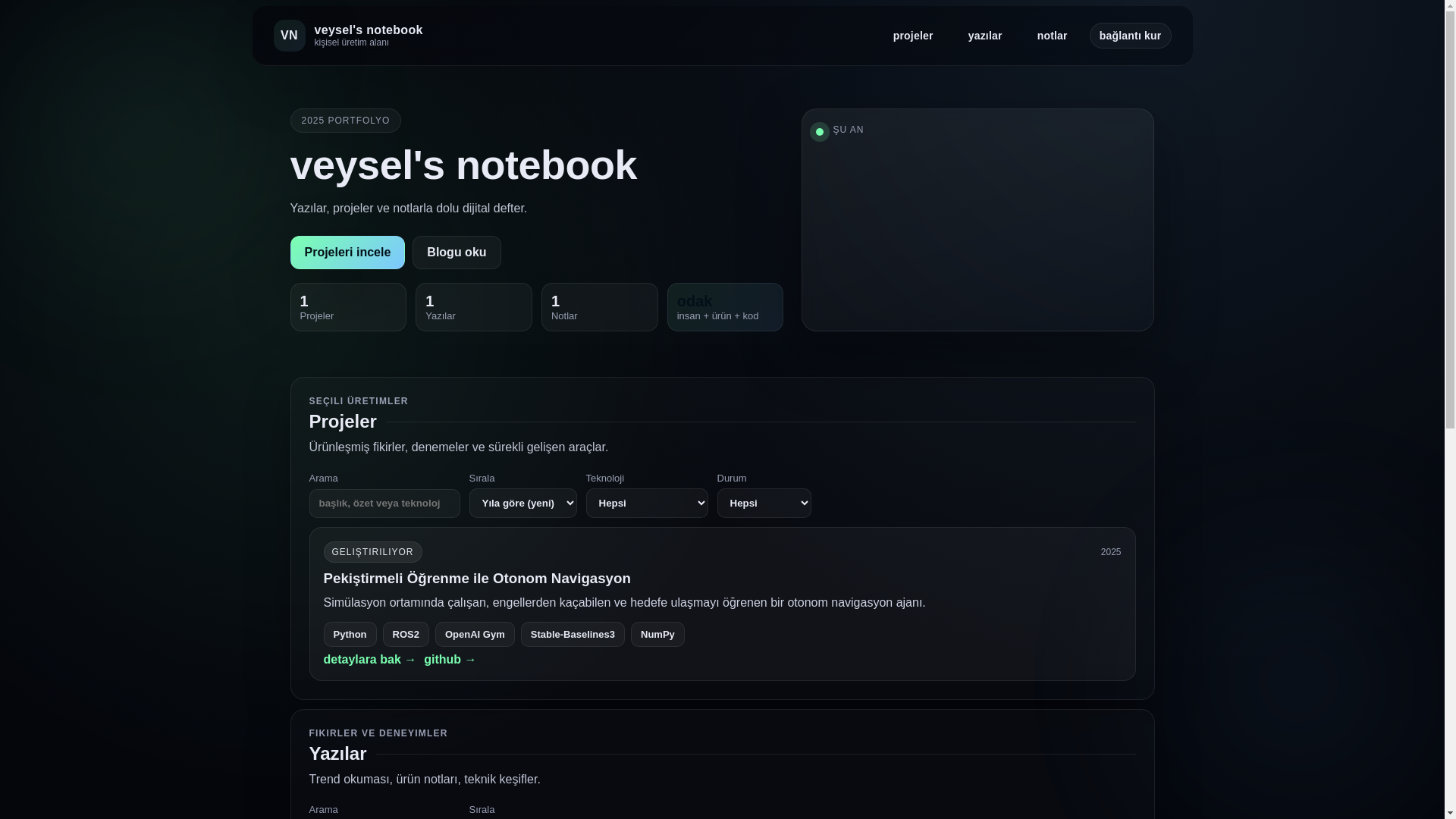Open the Durum filter dropdown
This screenshot has height=819, width=1456.
pos(764,504)
